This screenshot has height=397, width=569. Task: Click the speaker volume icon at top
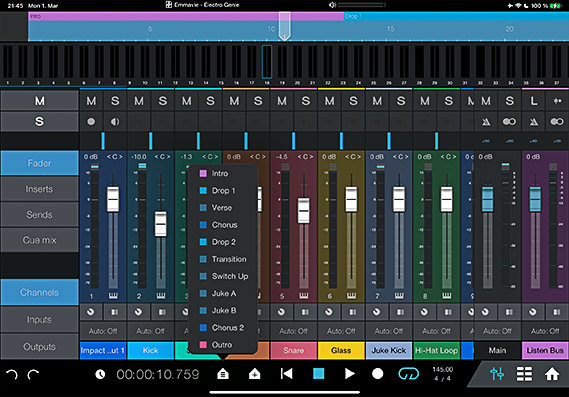[x=332, y=5]
